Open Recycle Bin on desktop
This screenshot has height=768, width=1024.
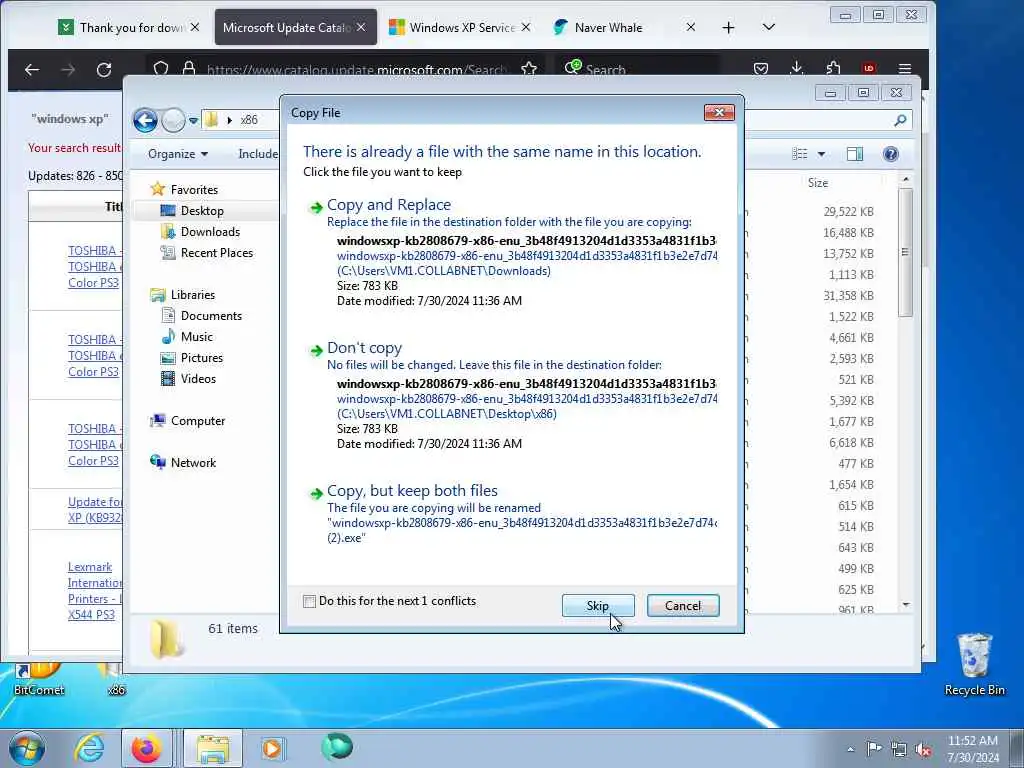pyautogui.click(x=974, y=664)
